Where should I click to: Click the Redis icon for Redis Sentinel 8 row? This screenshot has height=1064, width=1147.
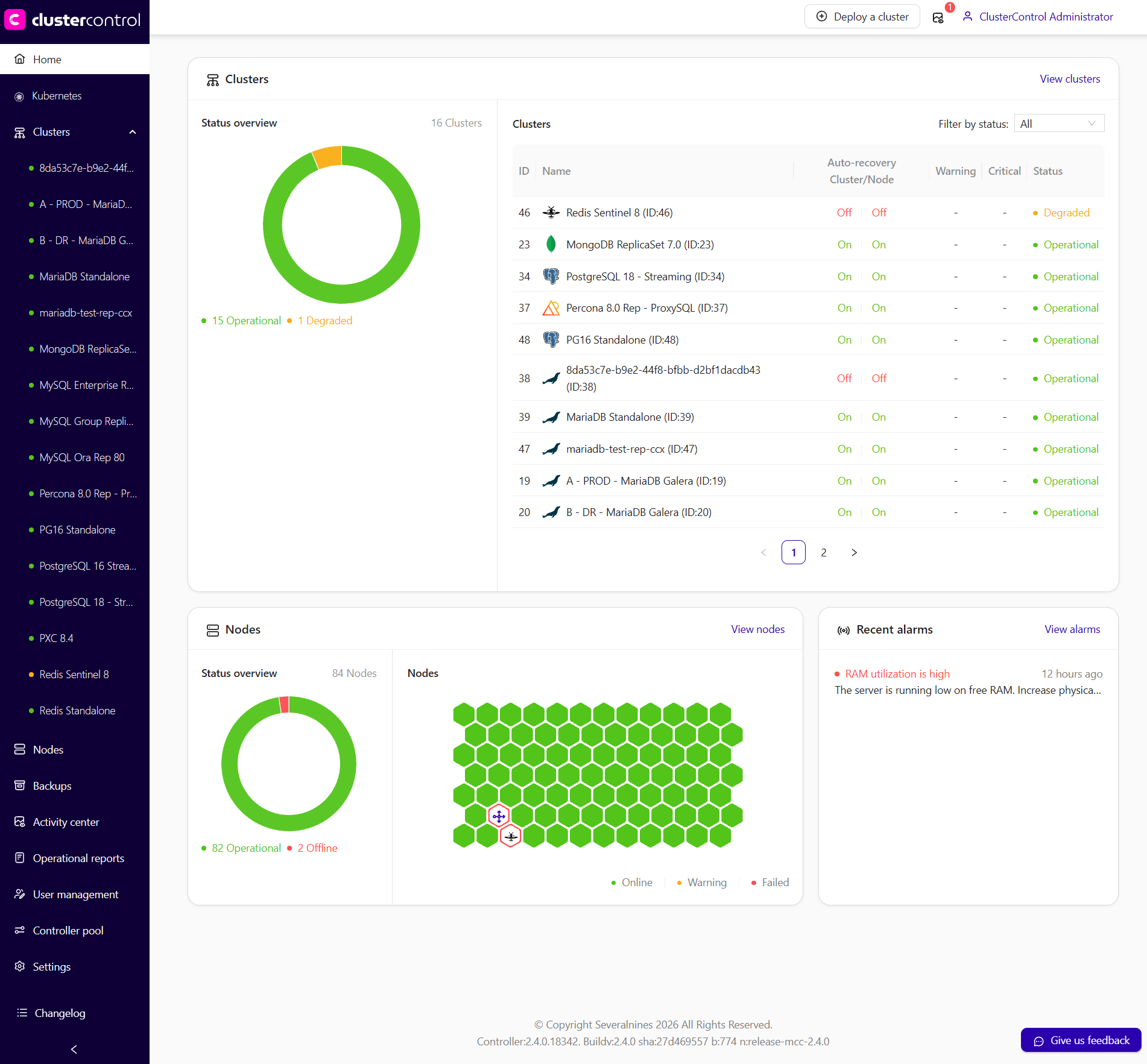click(551, 212)
